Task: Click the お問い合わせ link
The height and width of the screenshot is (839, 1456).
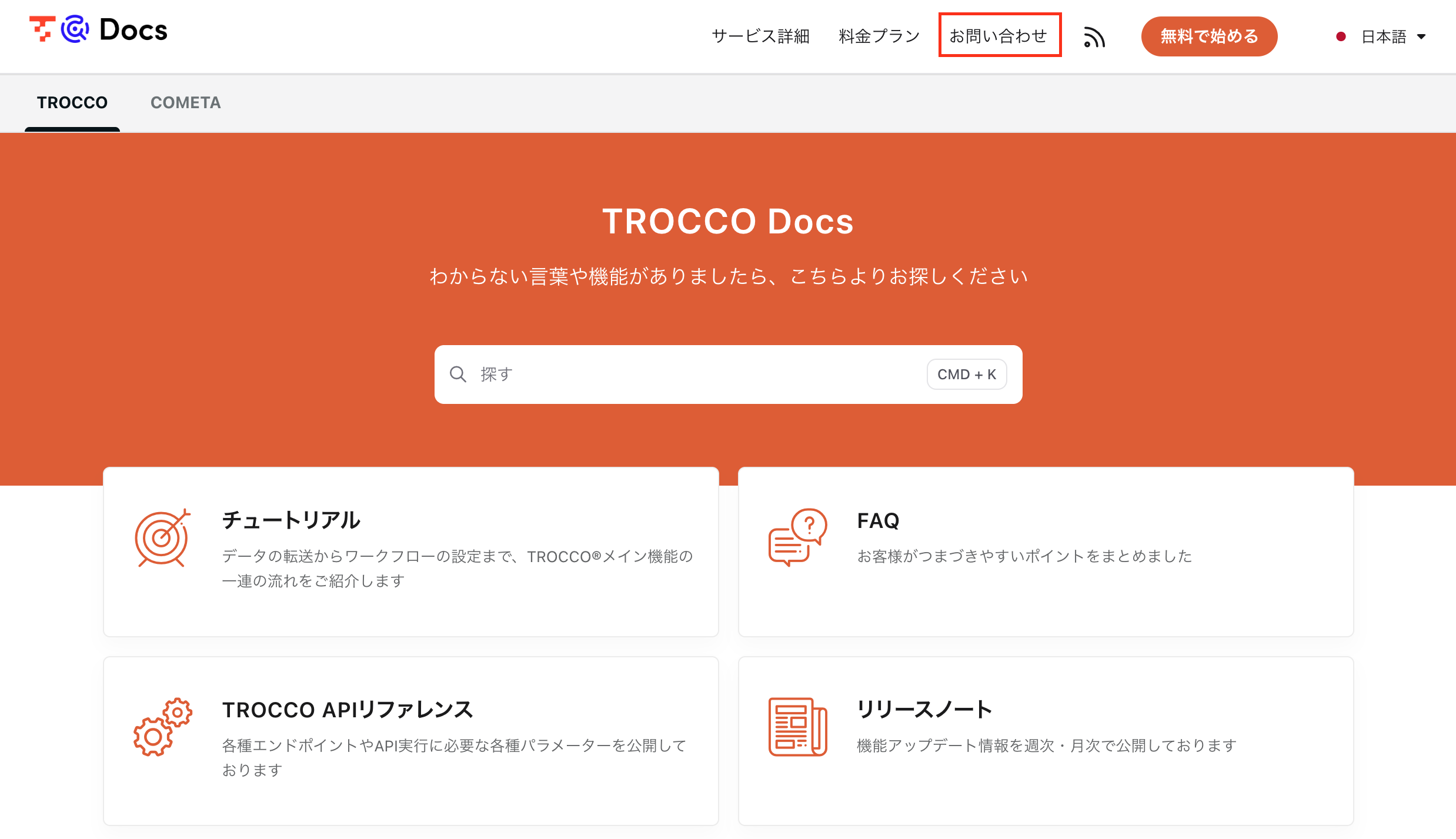Action: pos(999,36)
